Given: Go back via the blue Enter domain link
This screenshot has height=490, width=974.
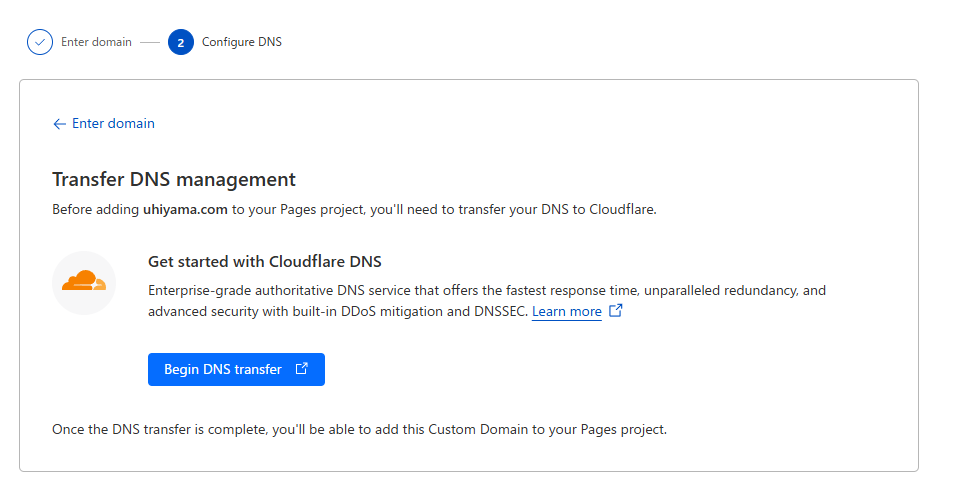Looking at the screenshot, I should (x=113, y=124).
